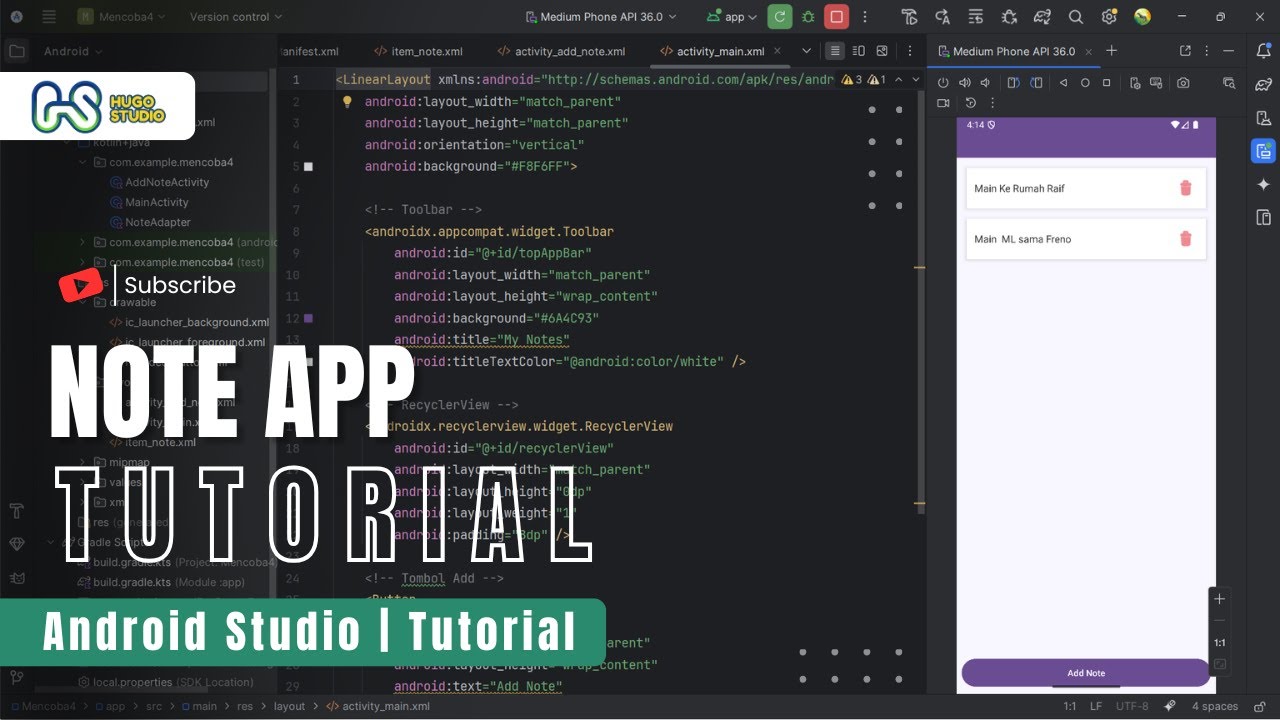This screenshot has width=1280, height=720.
Task: Start debugging with the bug icon
Action: point(808,17)
